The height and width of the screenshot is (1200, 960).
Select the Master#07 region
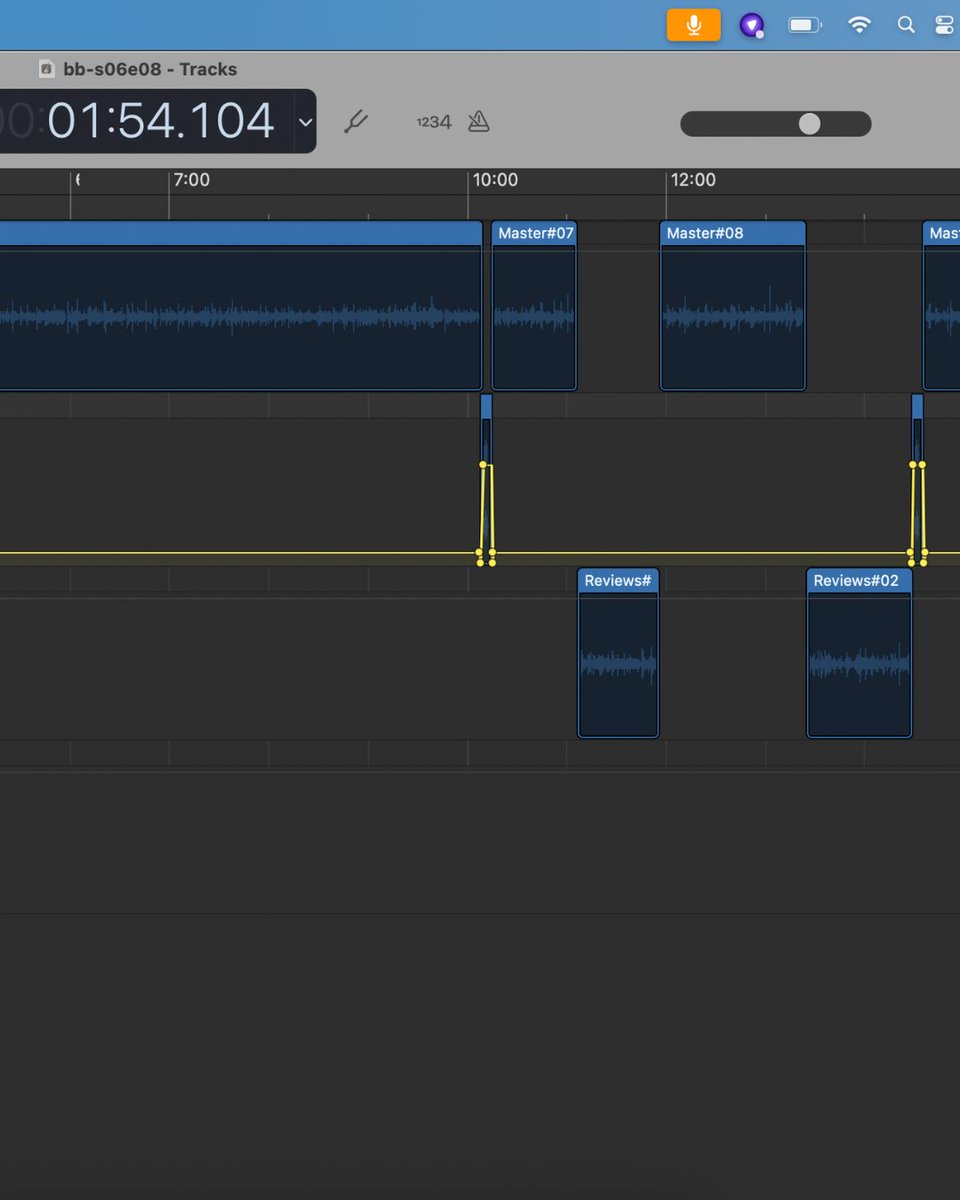[533, 310]
